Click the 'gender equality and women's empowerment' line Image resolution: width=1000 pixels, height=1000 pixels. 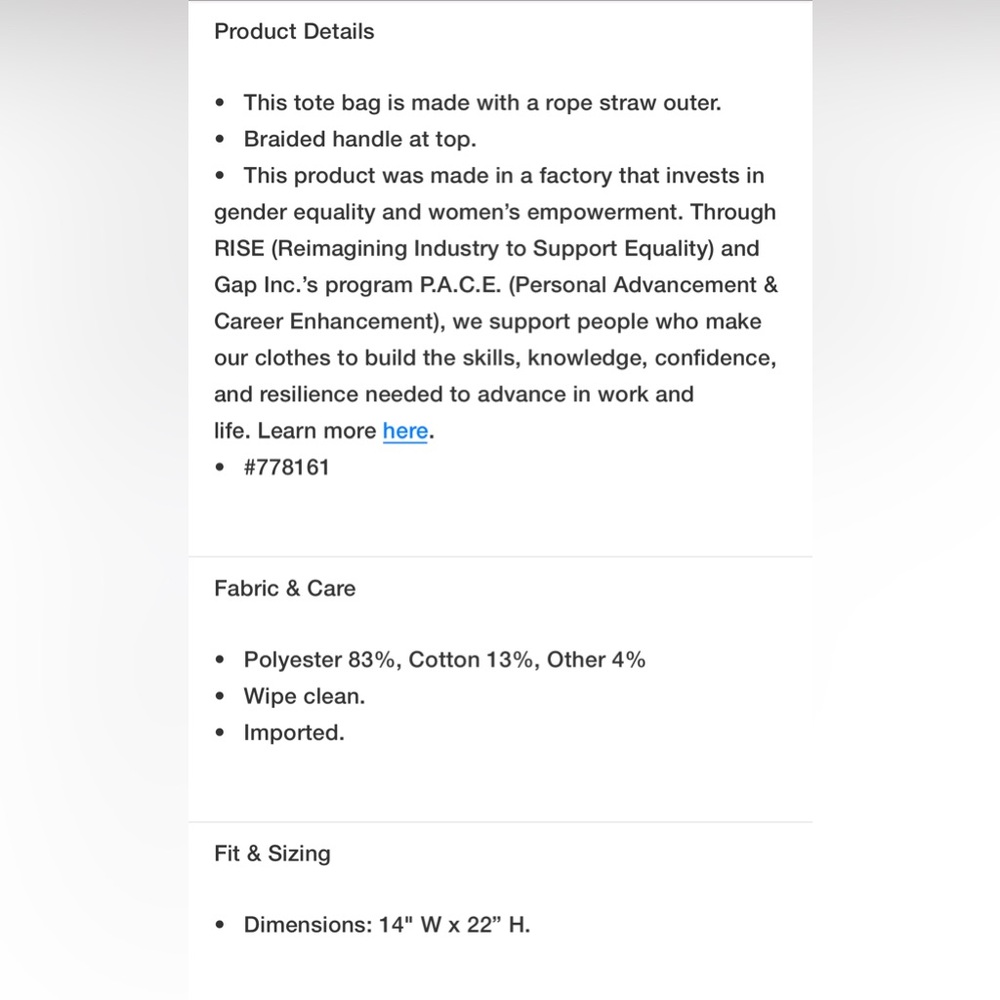495,212
